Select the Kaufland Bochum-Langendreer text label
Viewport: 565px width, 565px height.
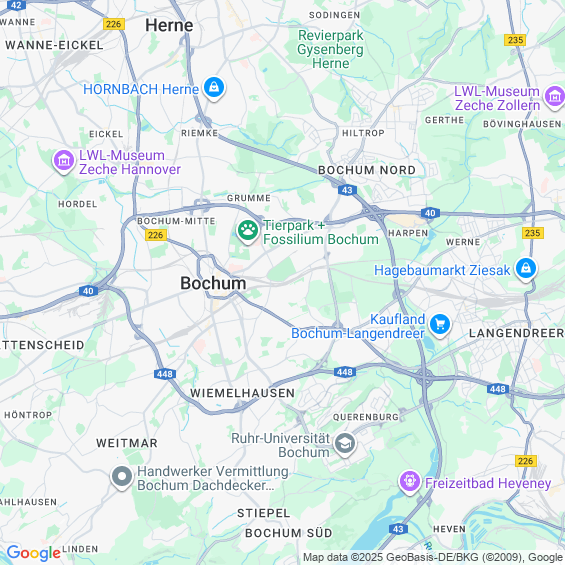[x=358, y=326]
